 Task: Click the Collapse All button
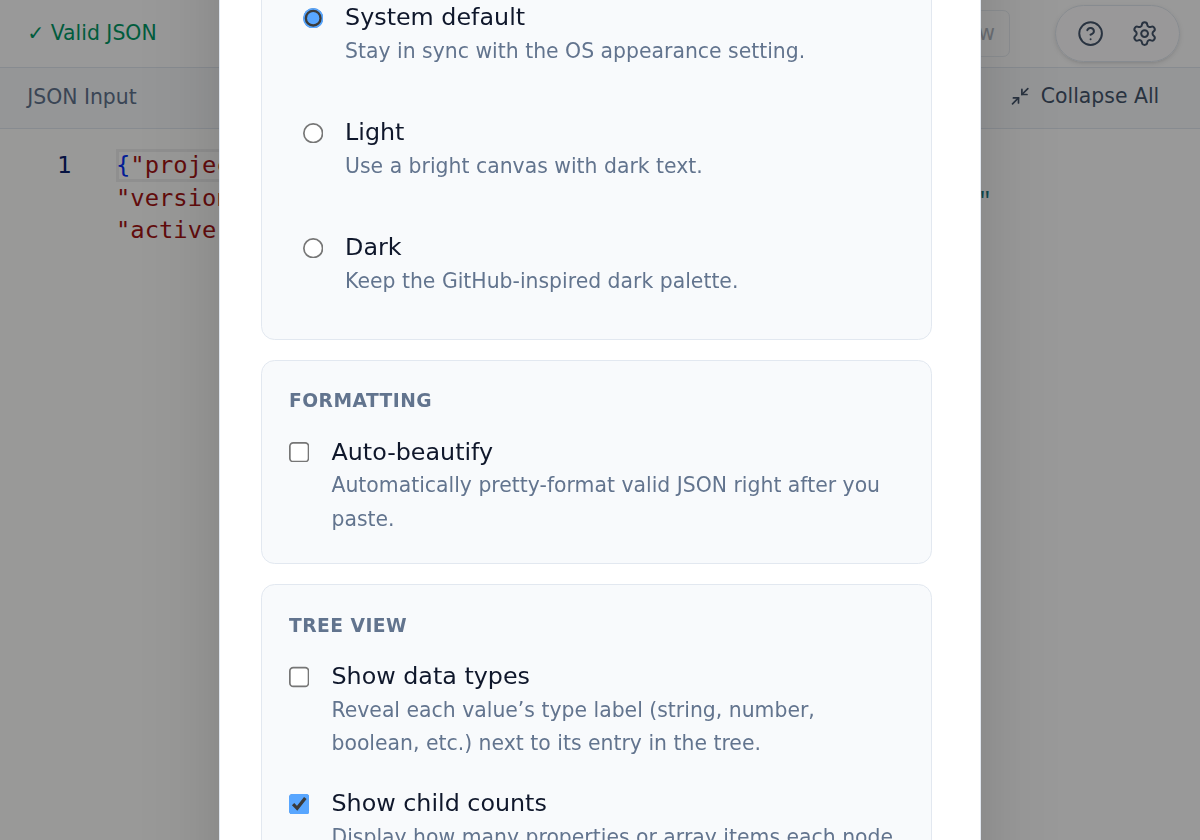(x=1084, y=96)
